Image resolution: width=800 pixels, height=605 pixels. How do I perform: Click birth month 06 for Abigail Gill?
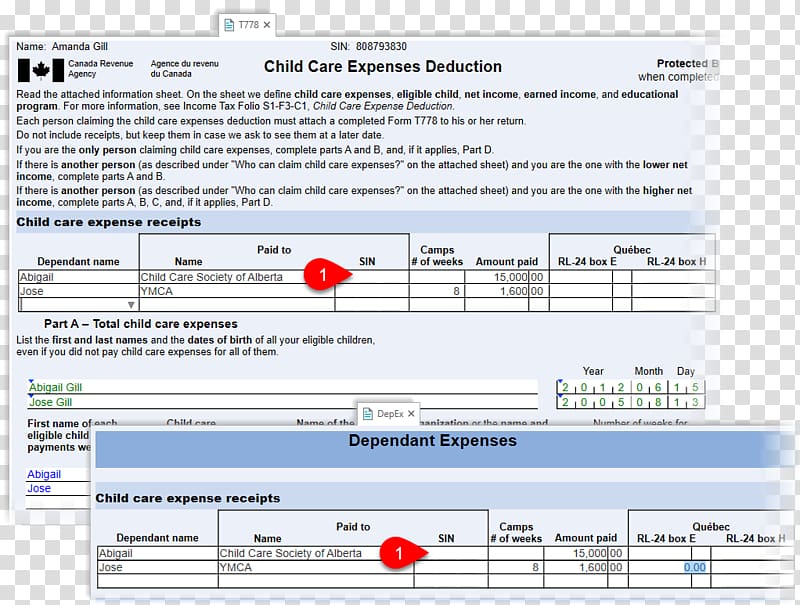tap(648, 387)
